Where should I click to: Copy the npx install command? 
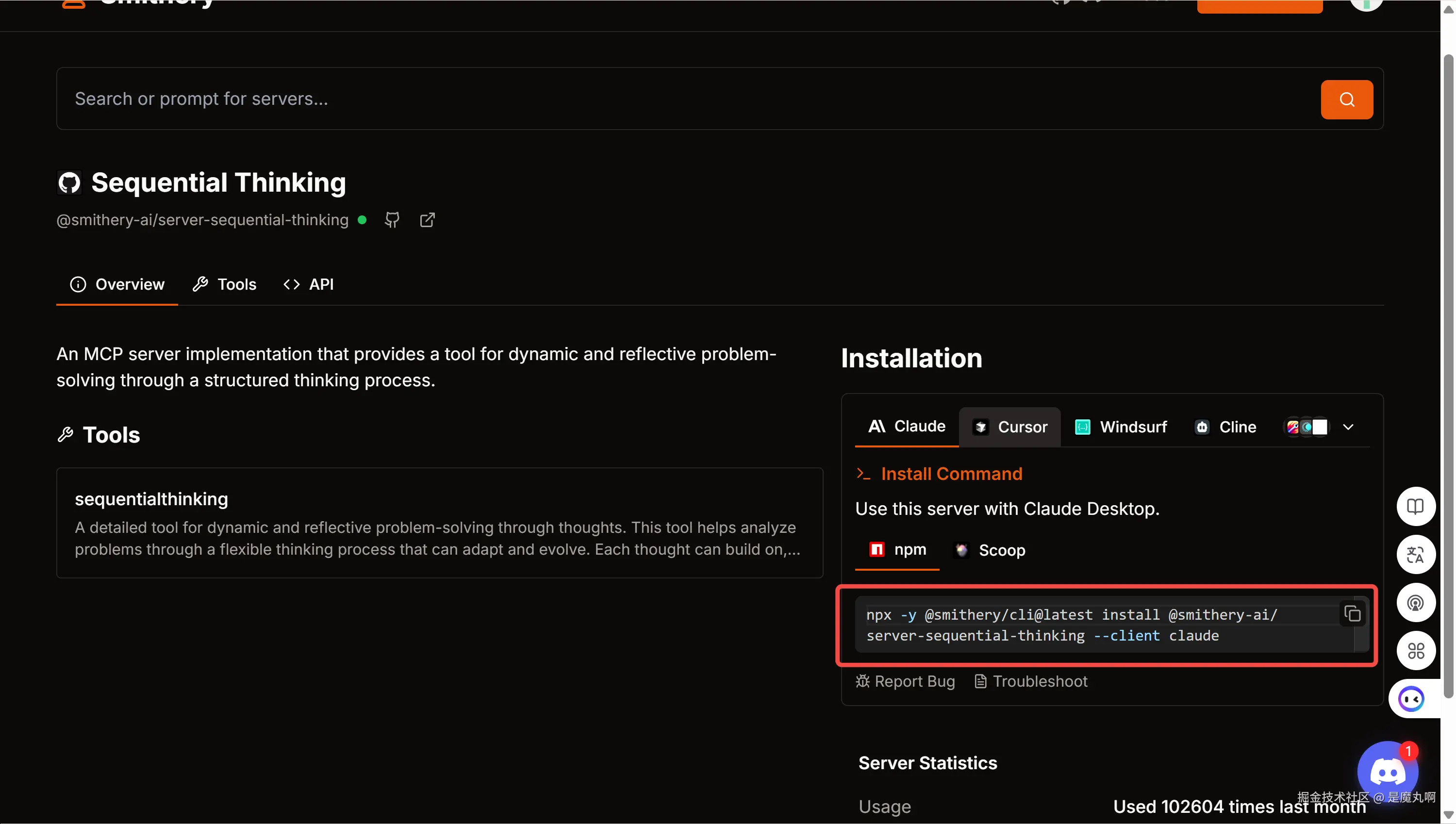pyautogui.click(x=1352, y=613)
